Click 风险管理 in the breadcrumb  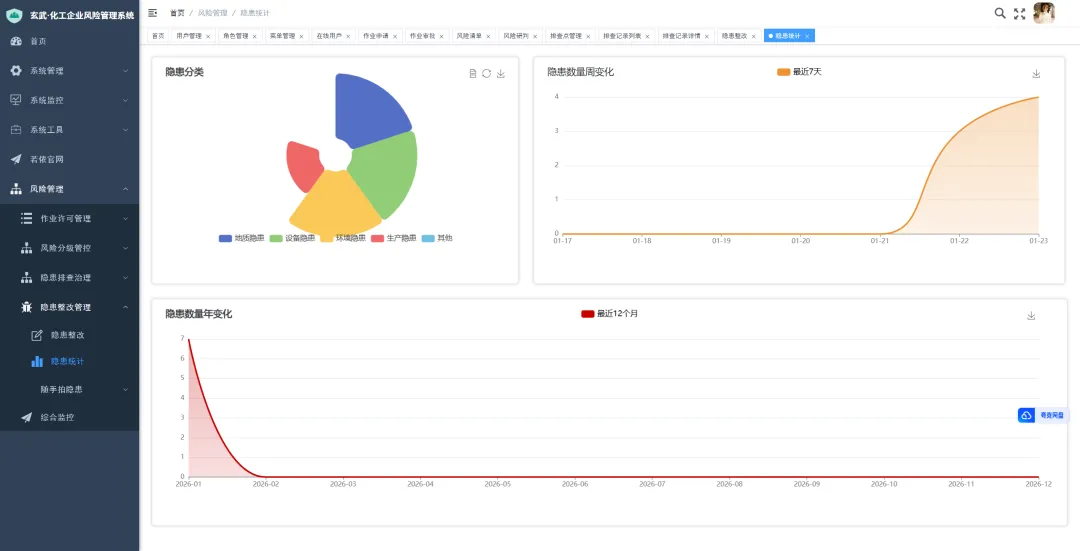211,13
